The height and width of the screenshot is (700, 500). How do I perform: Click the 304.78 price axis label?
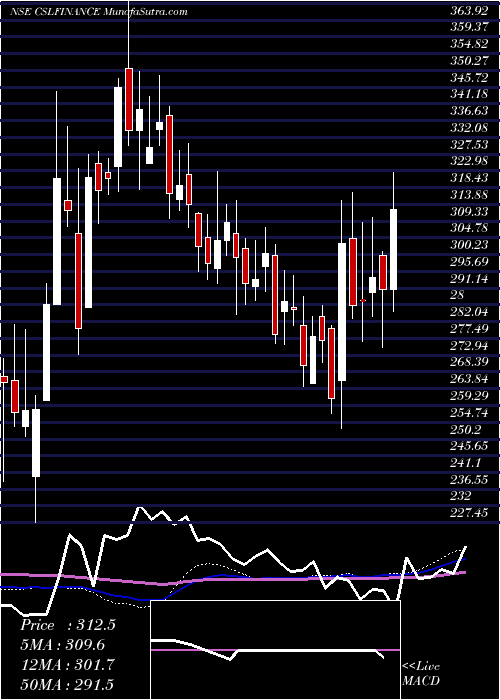tap(468, 228)
